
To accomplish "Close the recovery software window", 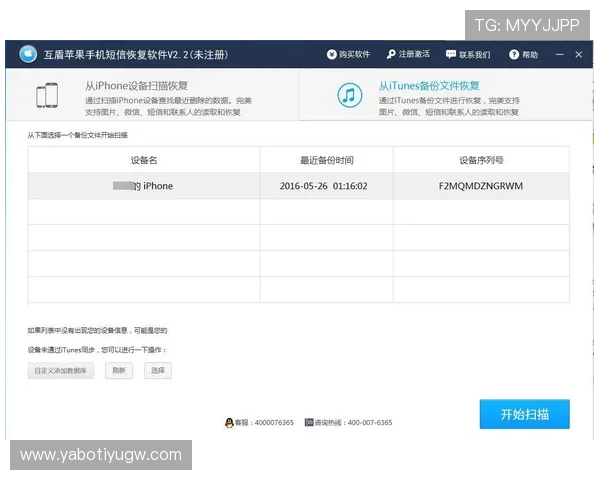I will tap(579, 54).
